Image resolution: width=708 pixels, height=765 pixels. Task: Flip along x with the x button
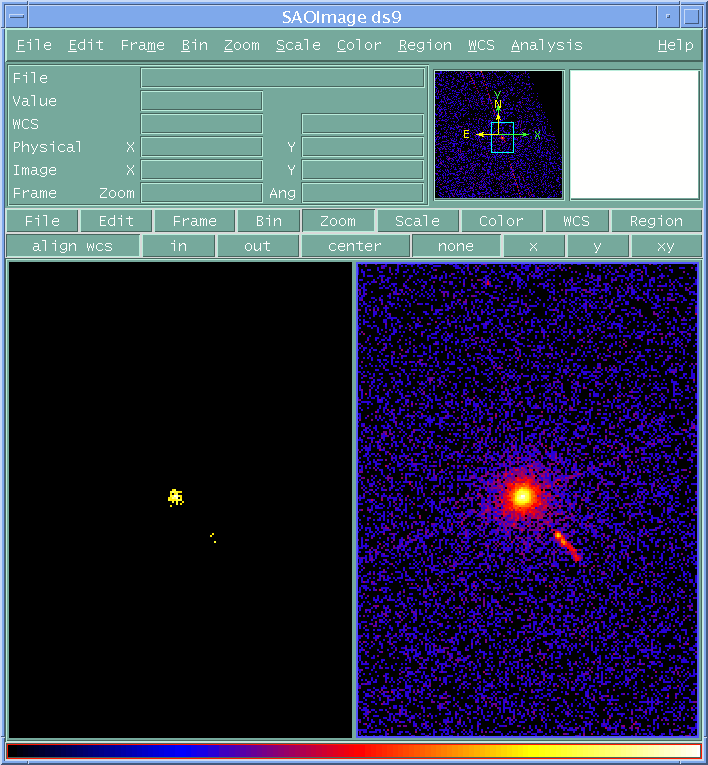click(534, 246)
